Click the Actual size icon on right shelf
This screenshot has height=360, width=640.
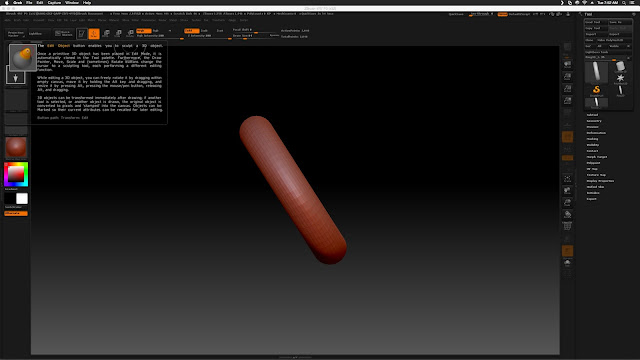pyautogui.click(x=567, y=89)
